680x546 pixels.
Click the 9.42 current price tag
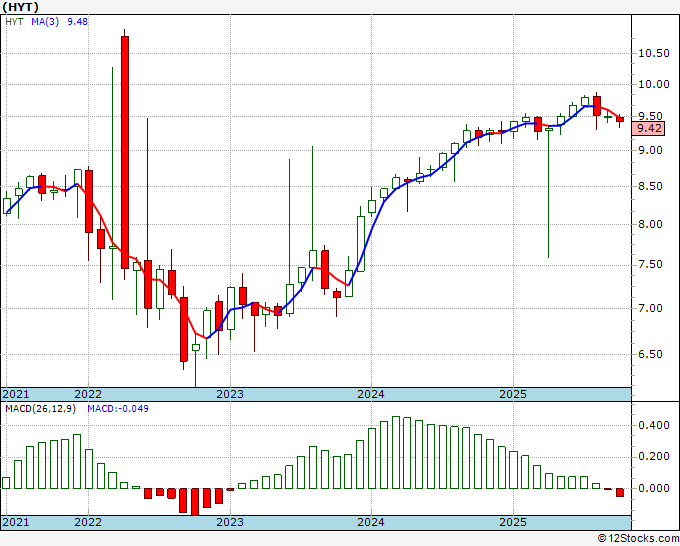(x=649, y=128)
